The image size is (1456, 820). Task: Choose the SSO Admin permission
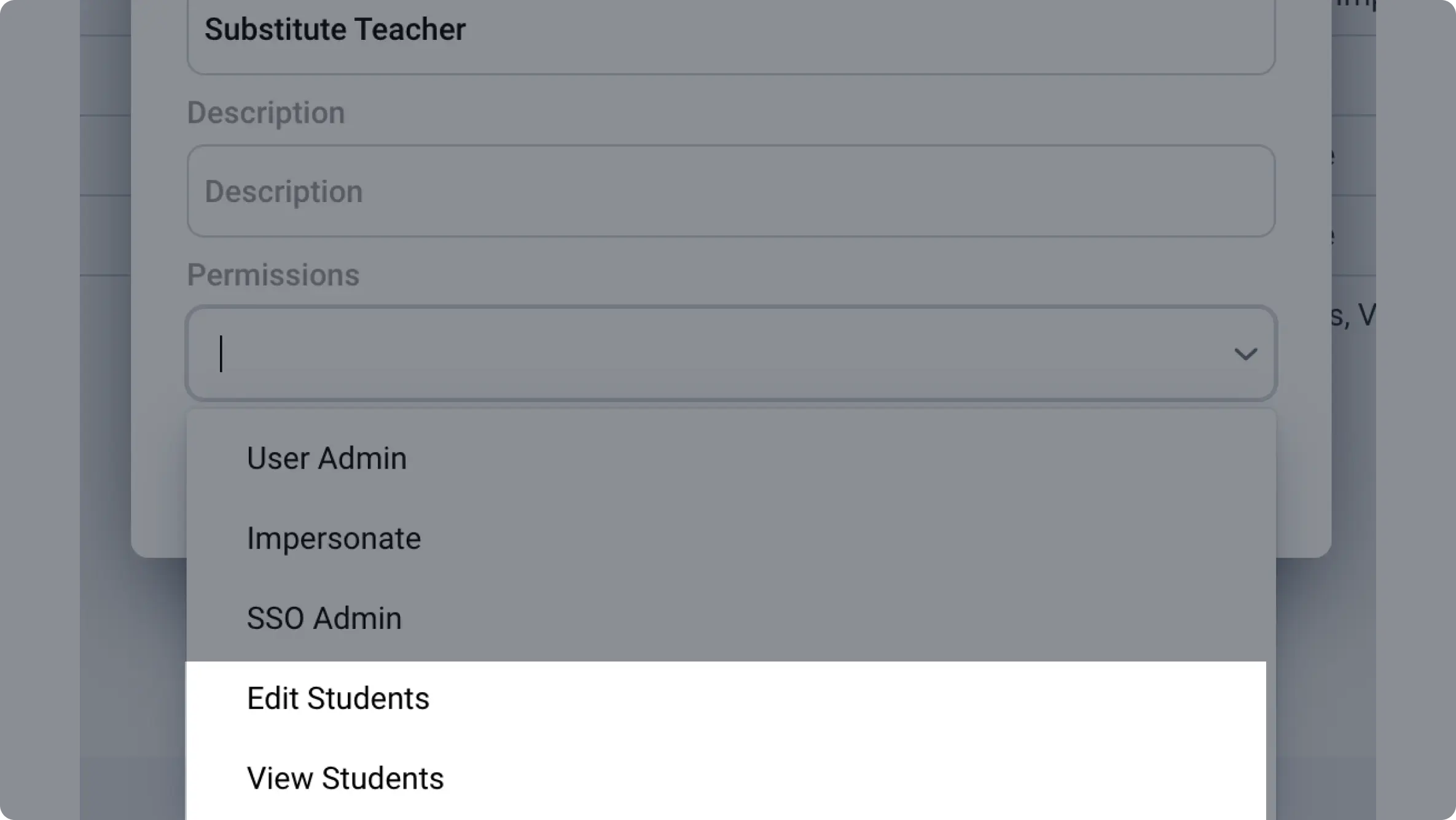324,618
